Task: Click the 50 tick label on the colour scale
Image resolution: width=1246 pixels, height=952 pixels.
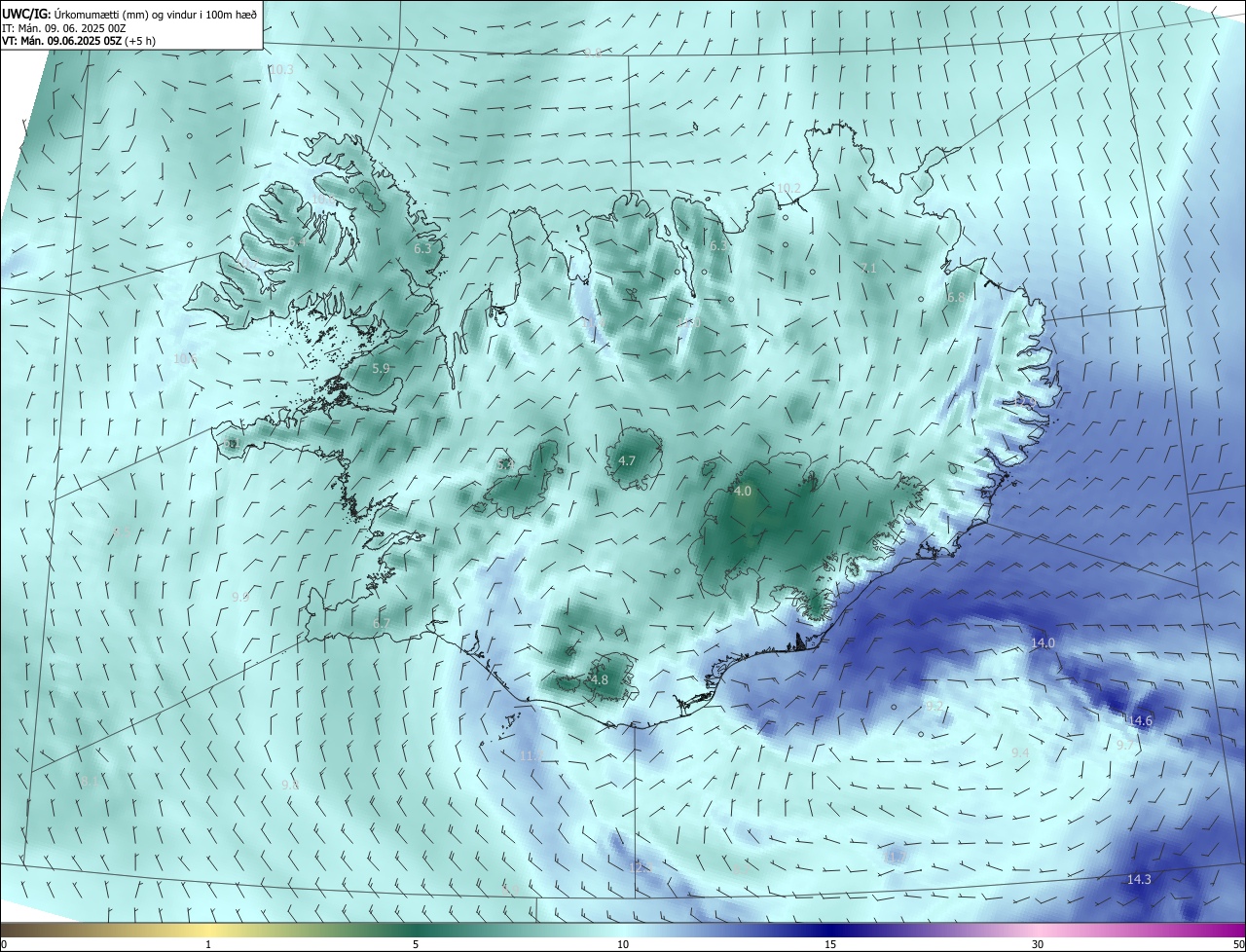Action: pyautogui.click(x=1238, y=944)
